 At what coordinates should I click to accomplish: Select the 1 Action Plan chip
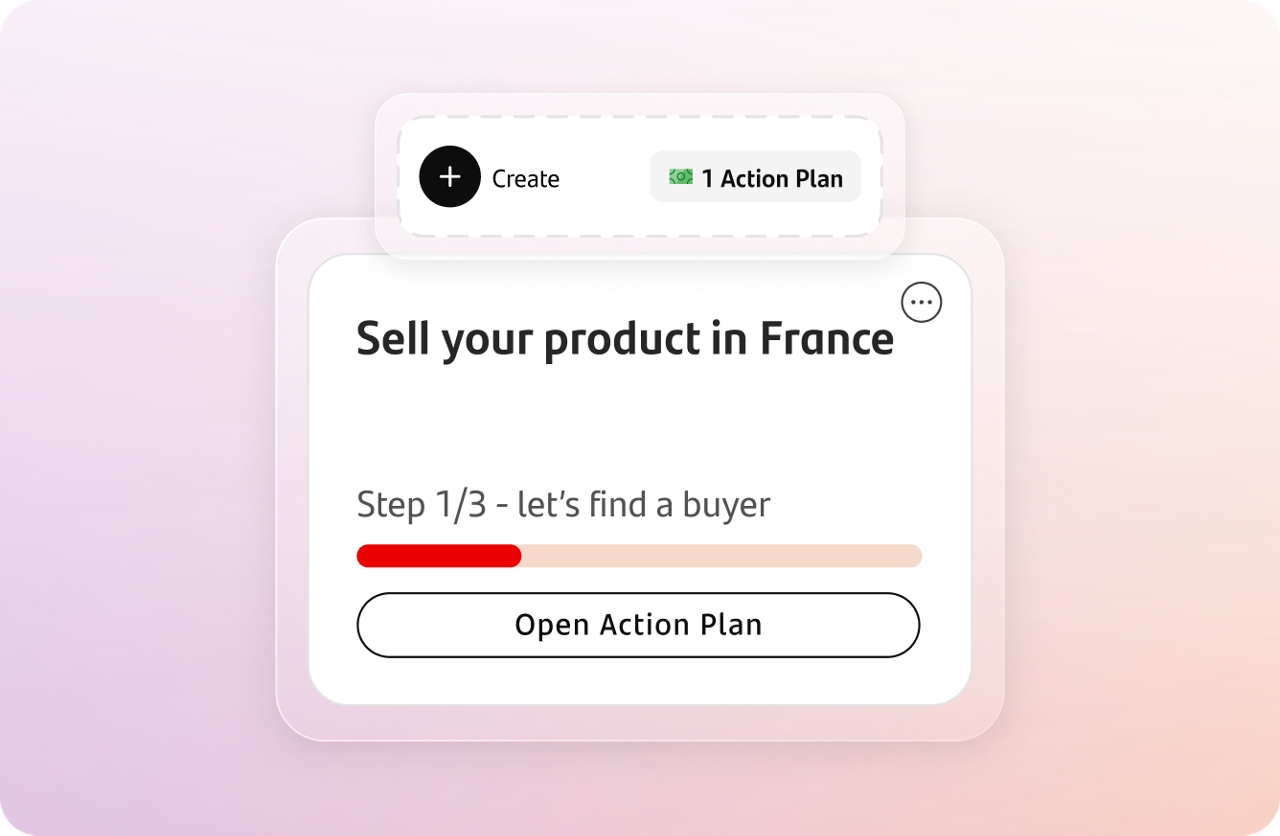click(755, 176)
